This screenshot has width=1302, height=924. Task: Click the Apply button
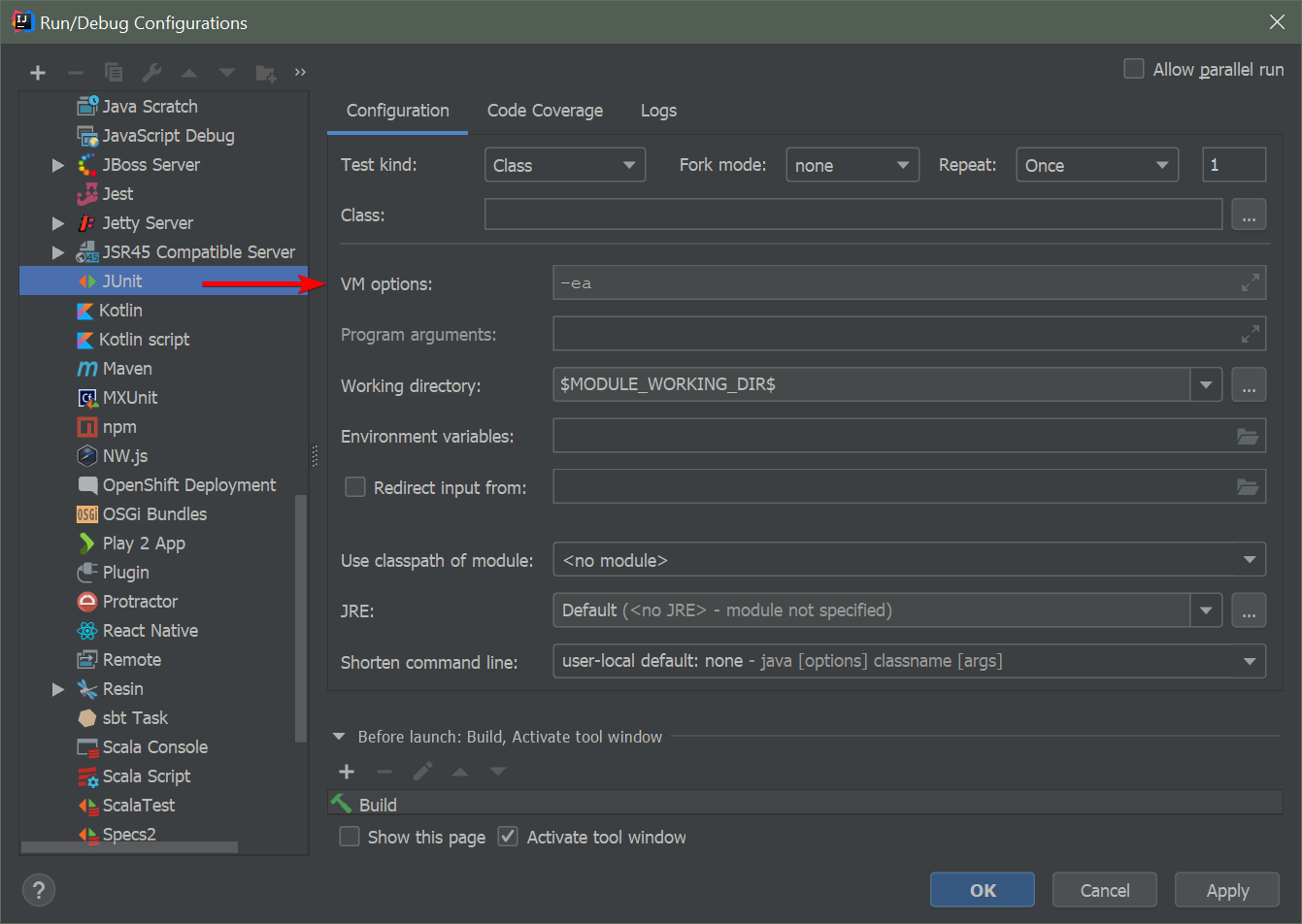coord(1227,890)
